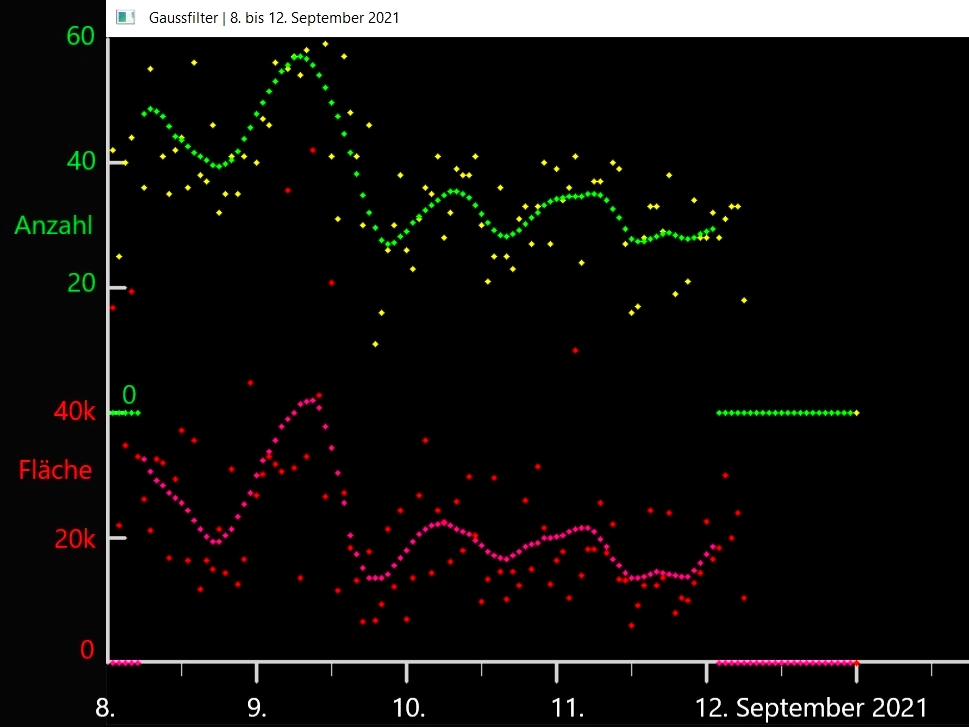Click the '11.' date label

pos(567,708)
